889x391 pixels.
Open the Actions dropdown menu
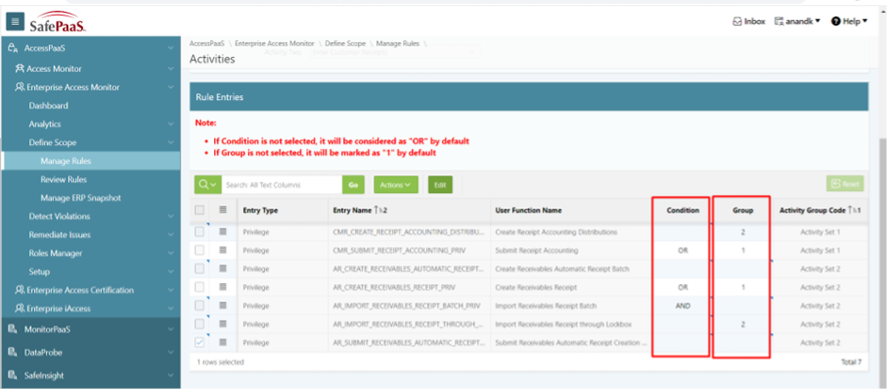[x=396, y=185]
